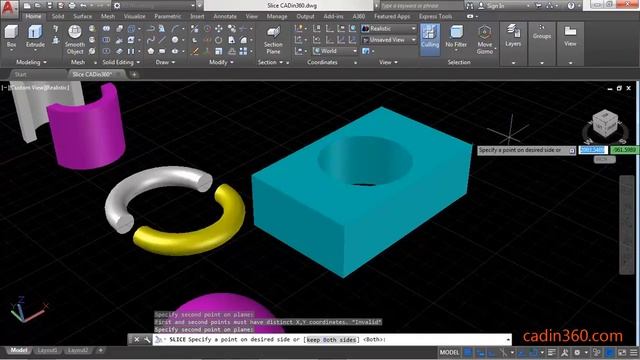The width and height of the screenshot is (640, 360).
Task: Toggle Polar Tracking crosshair icon in status bar
Action: coord(503,352)
